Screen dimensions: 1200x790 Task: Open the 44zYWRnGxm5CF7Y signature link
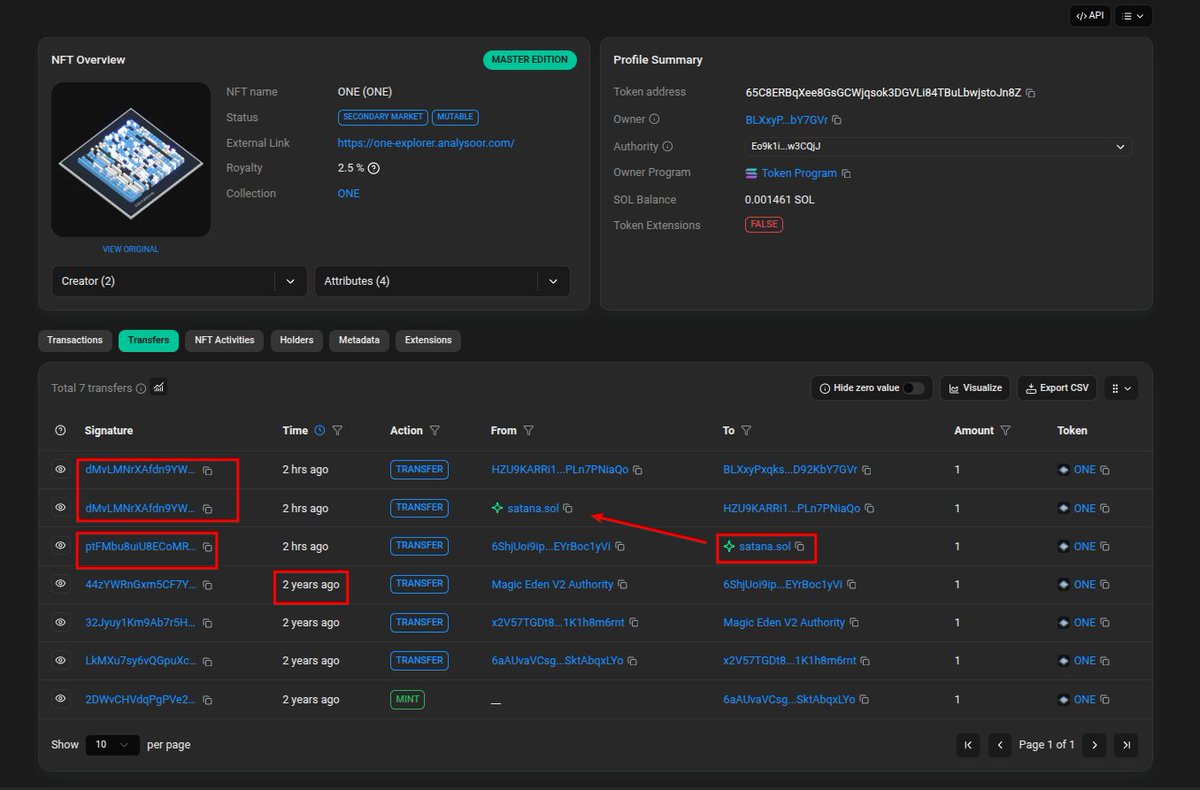[x=141, y=585]
